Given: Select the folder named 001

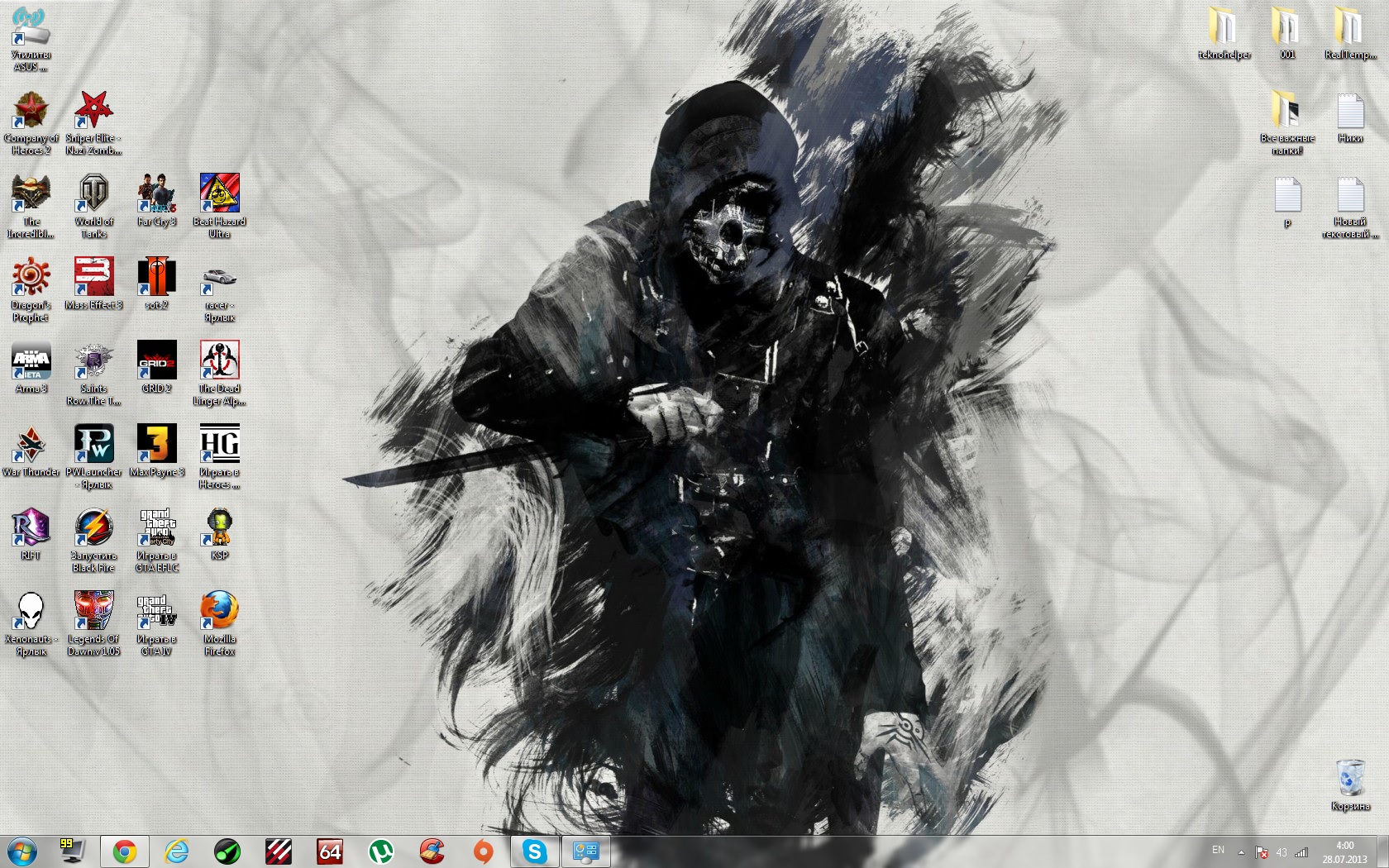Looking at the screenshot, I should [x=1287, y=34].
